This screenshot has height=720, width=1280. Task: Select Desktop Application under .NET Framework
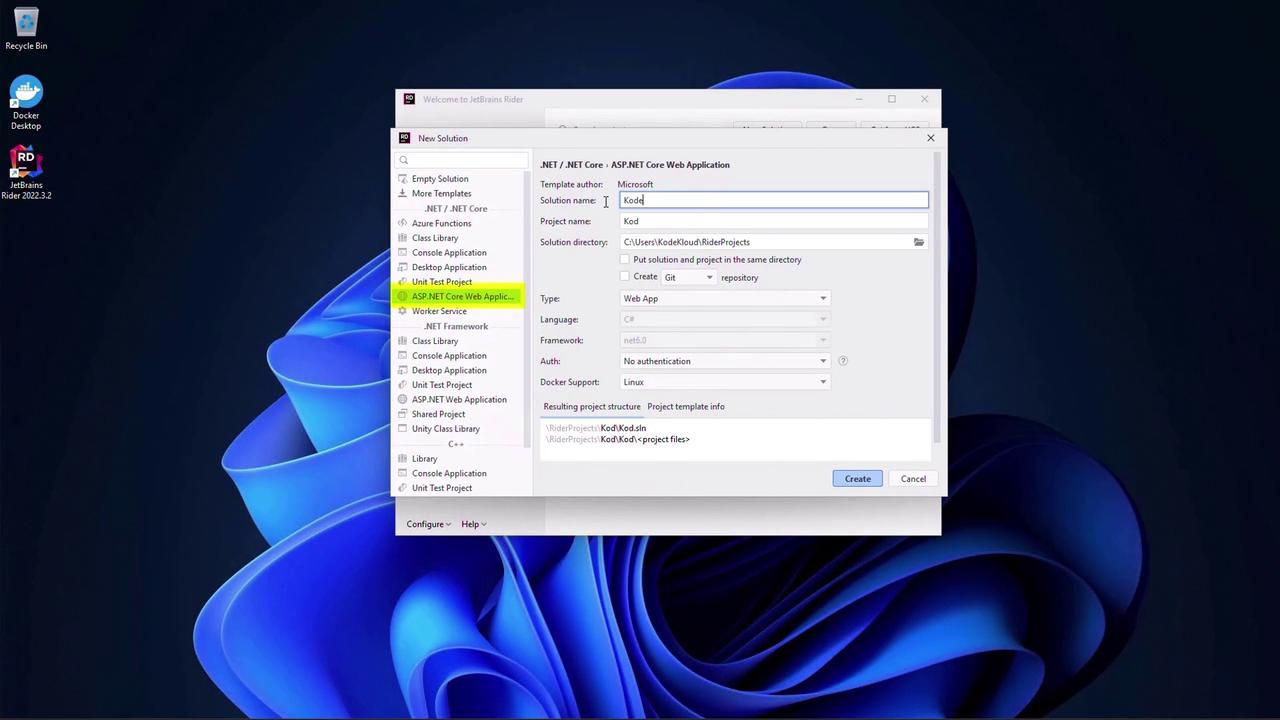(x=449, y=370)
